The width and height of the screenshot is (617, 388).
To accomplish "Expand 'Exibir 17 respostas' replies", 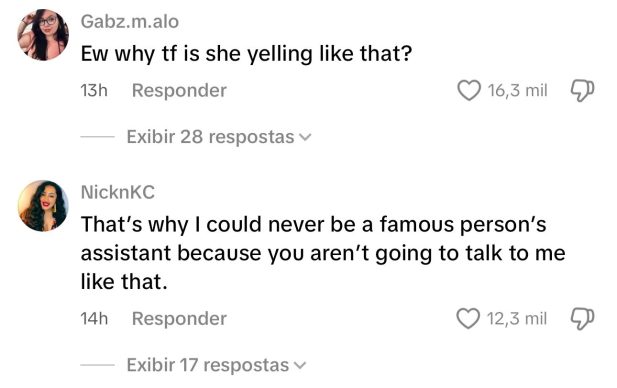I will (216, 365).
